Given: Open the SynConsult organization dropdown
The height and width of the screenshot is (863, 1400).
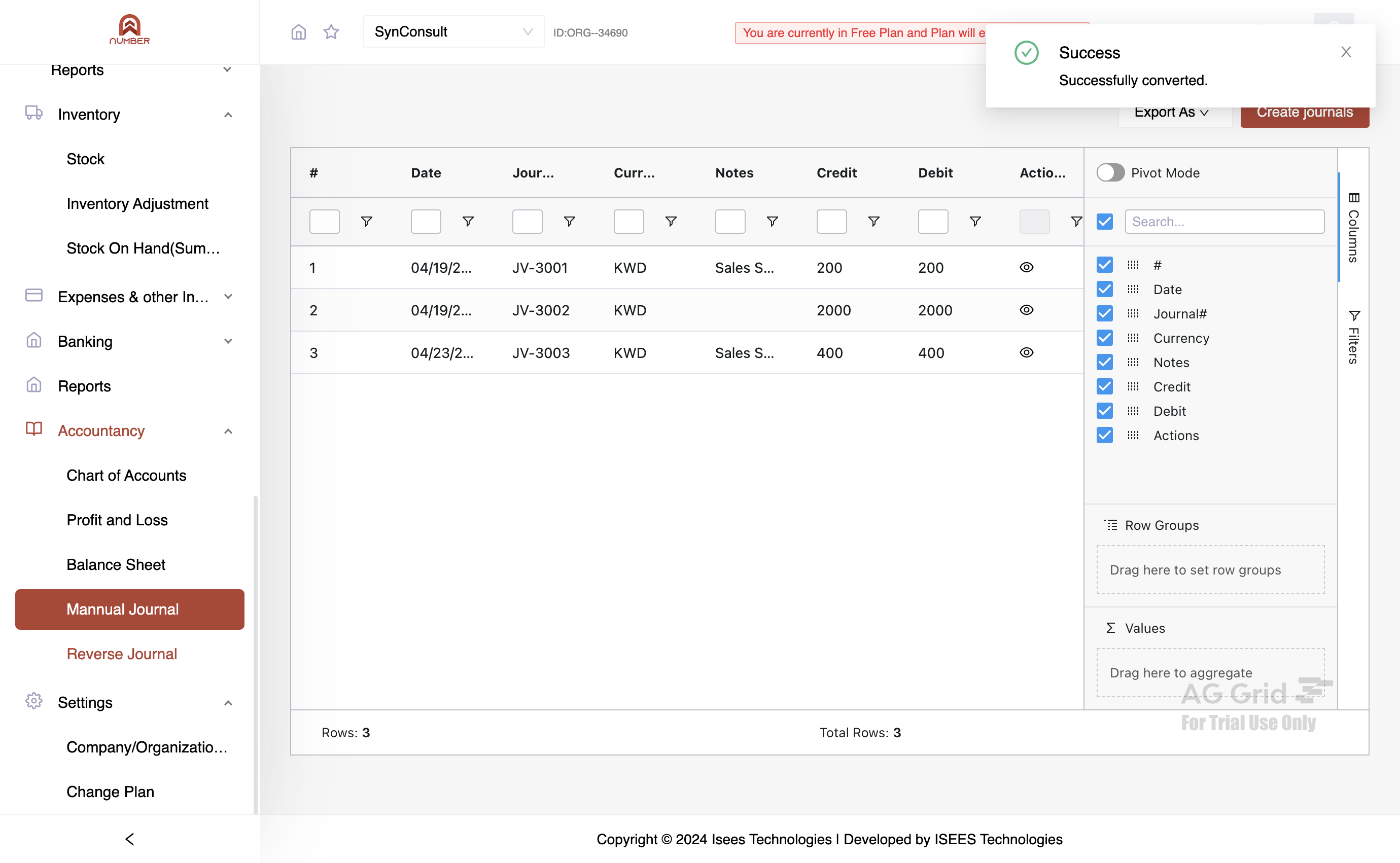Looking at the screenshot, I should 453,32.
